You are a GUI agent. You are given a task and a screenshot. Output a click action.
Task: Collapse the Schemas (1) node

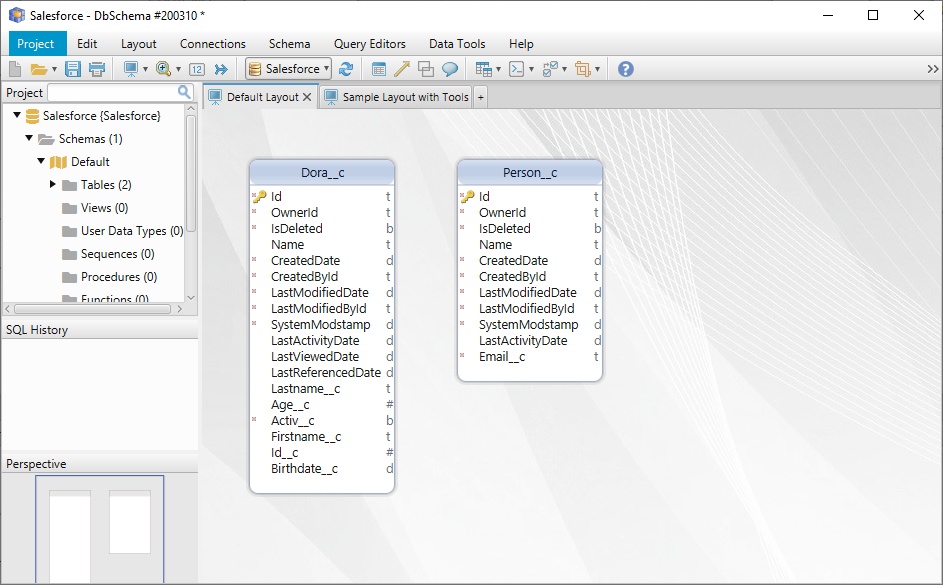pyautogui.click(x=29, y=138)
